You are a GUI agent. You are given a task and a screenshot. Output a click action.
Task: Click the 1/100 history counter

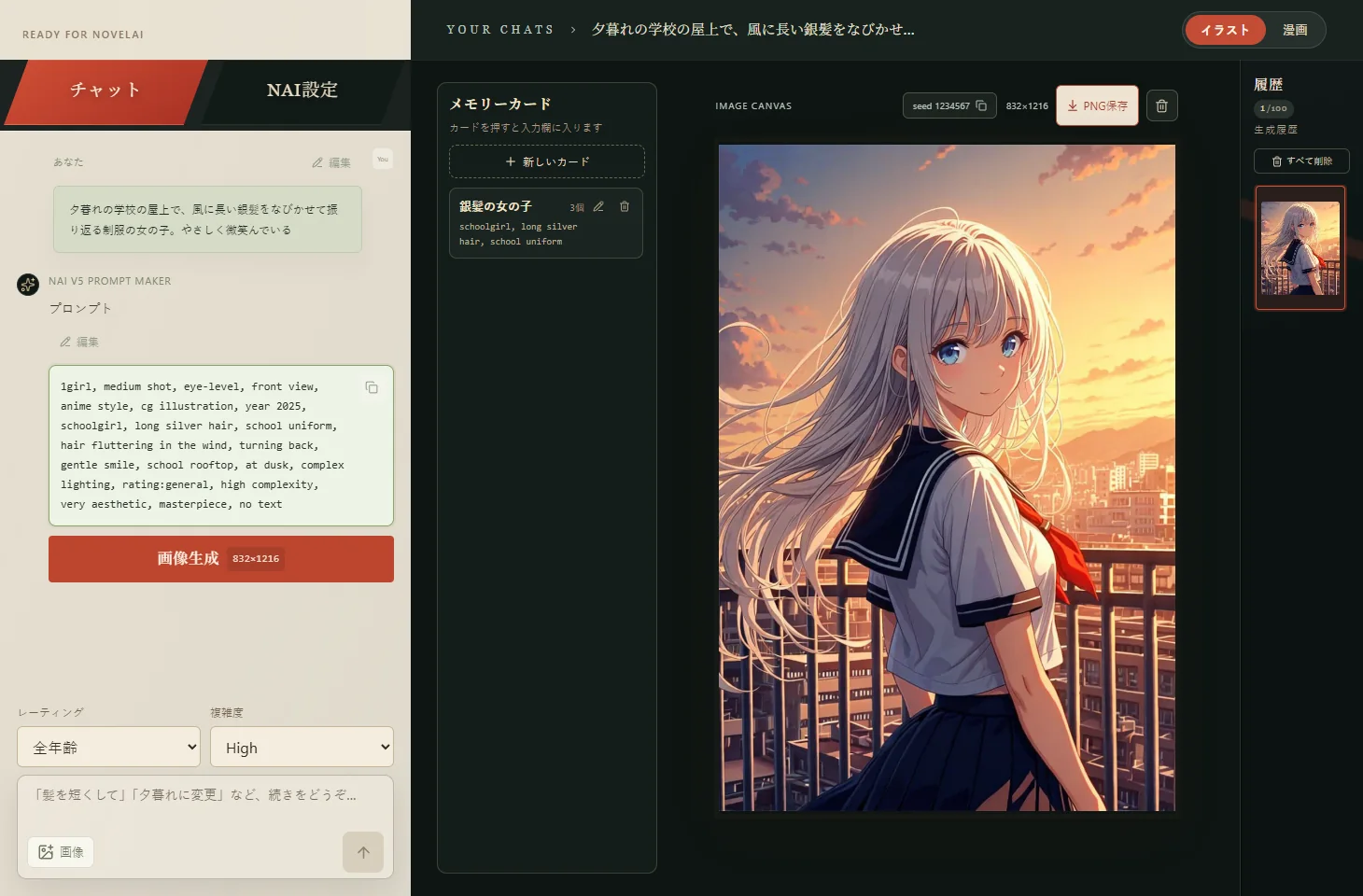coord(1273,108)
